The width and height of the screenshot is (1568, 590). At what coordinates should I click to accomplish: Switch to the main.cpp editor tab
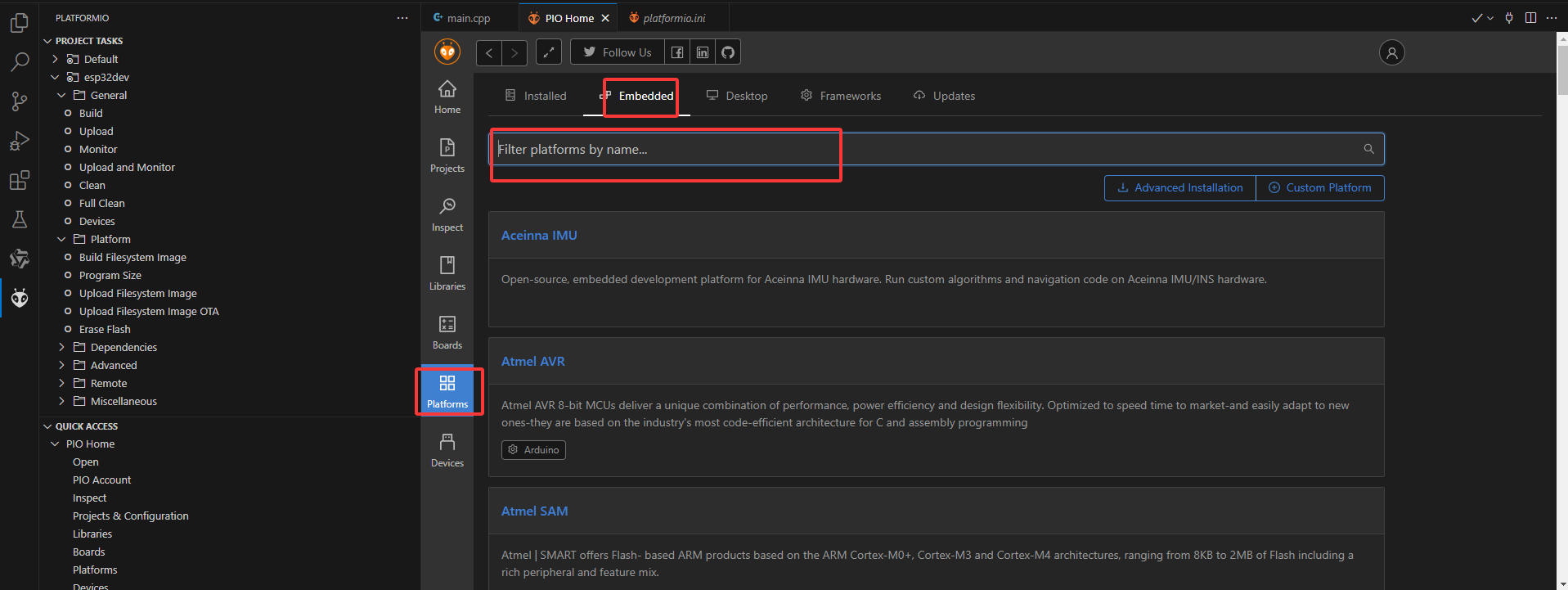[x=470, y=18]
